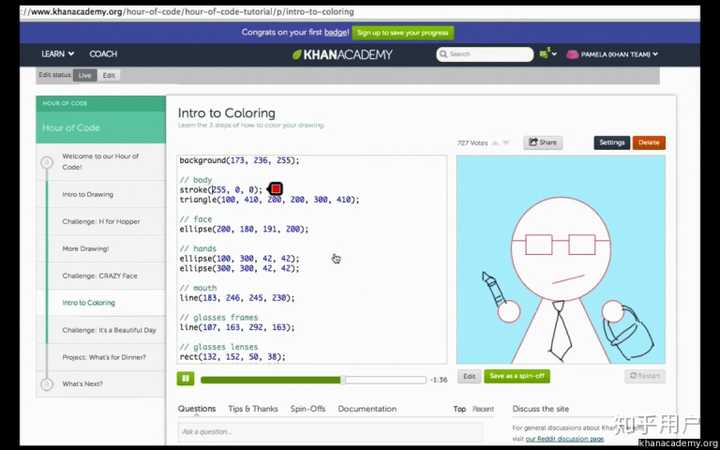The width and height of the screenshot is (720, 450).
Task: Click the pink user avatar icon
Action: click(572, 54)
